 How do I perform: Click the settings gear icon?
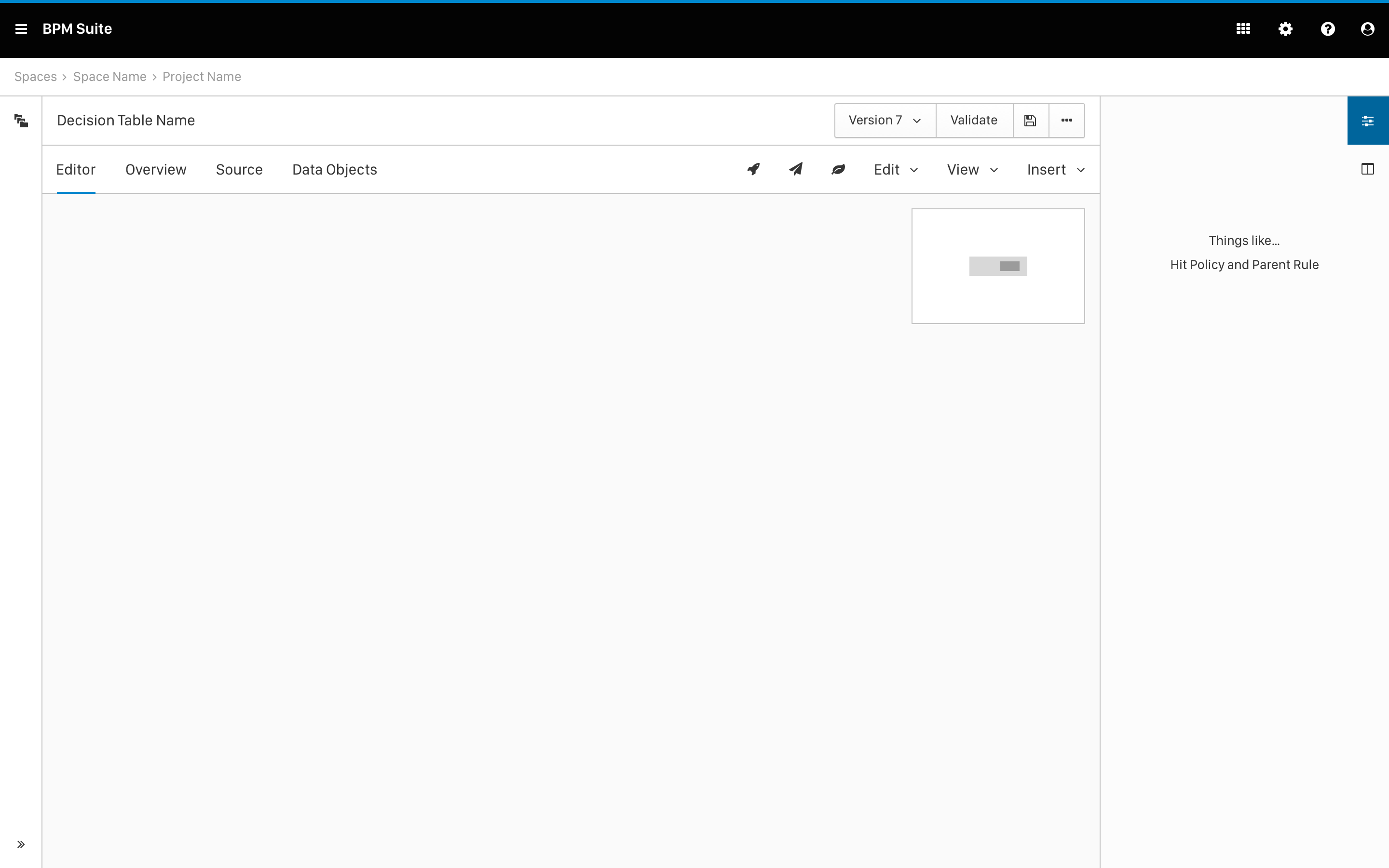(x=1286, y=29)
